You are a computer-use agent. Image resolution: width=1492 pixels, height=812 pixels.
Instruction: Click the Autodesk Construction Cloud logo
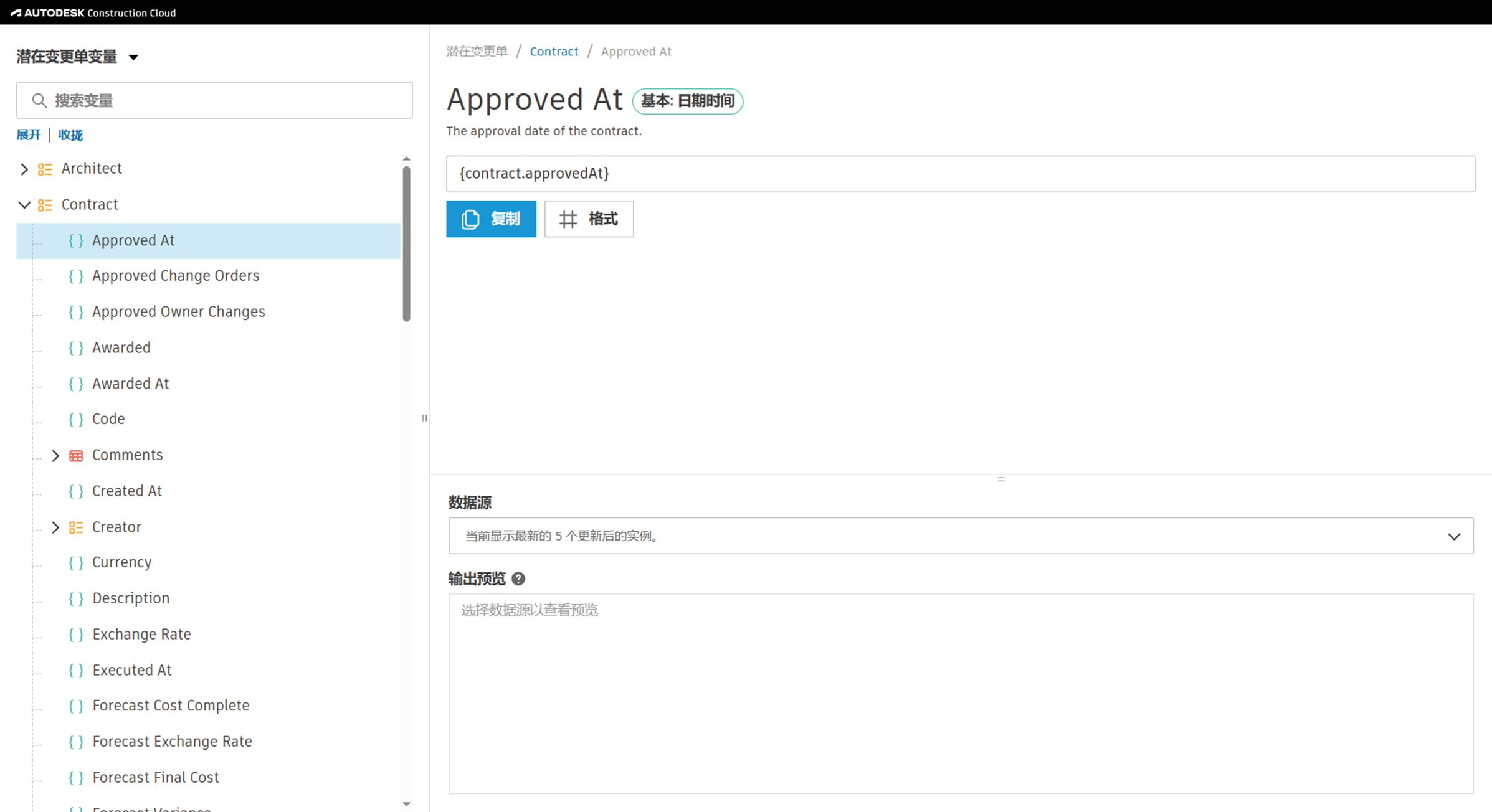pos(93,12)
